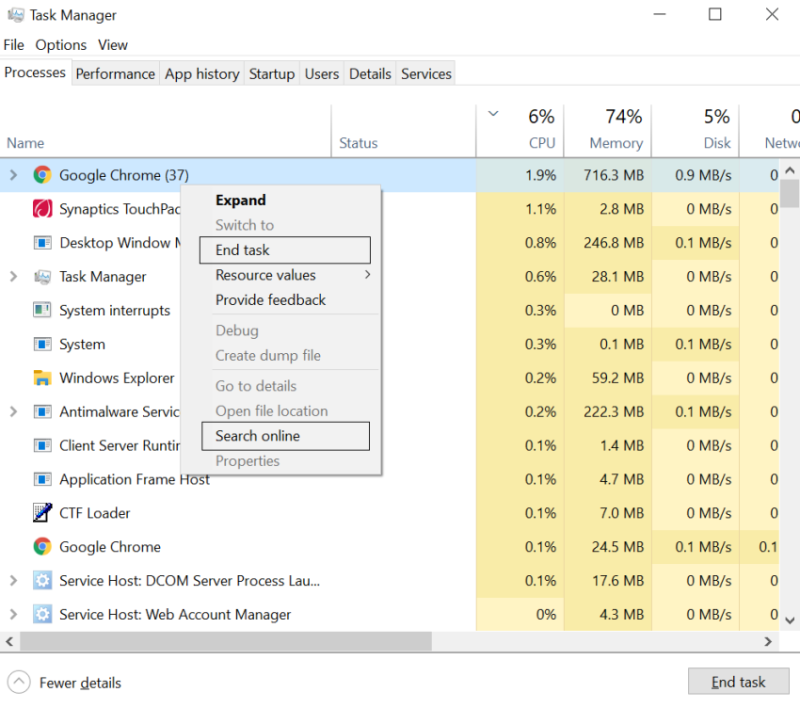This screenshot has height=708, width=800.
Task: Click the Google Chrome (37) process icon
Action: pos(42,175)
